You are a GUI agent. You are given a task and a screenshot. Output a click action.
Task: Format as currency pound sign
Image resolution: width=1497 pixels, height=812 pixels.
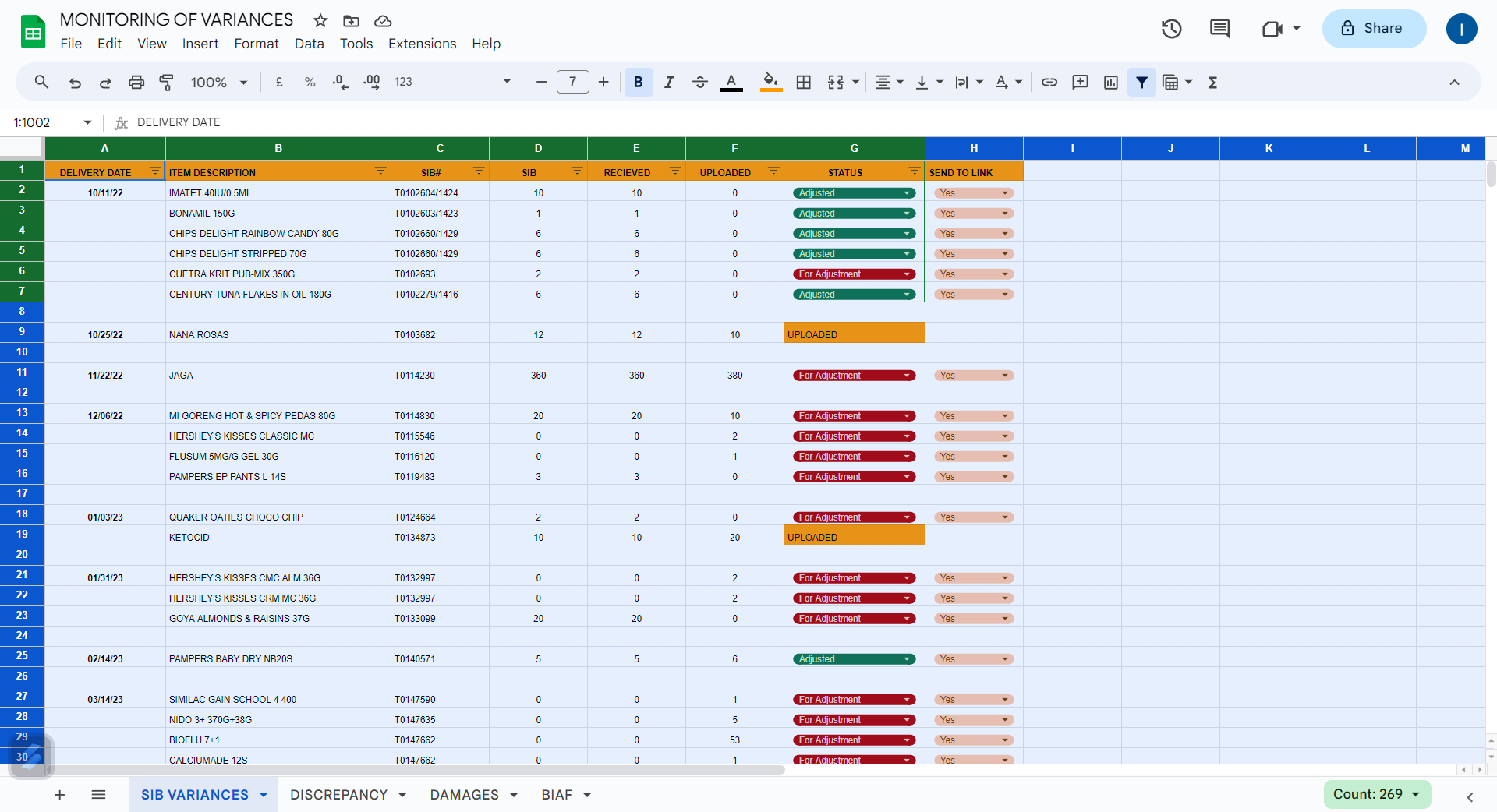tap(279, 82)
